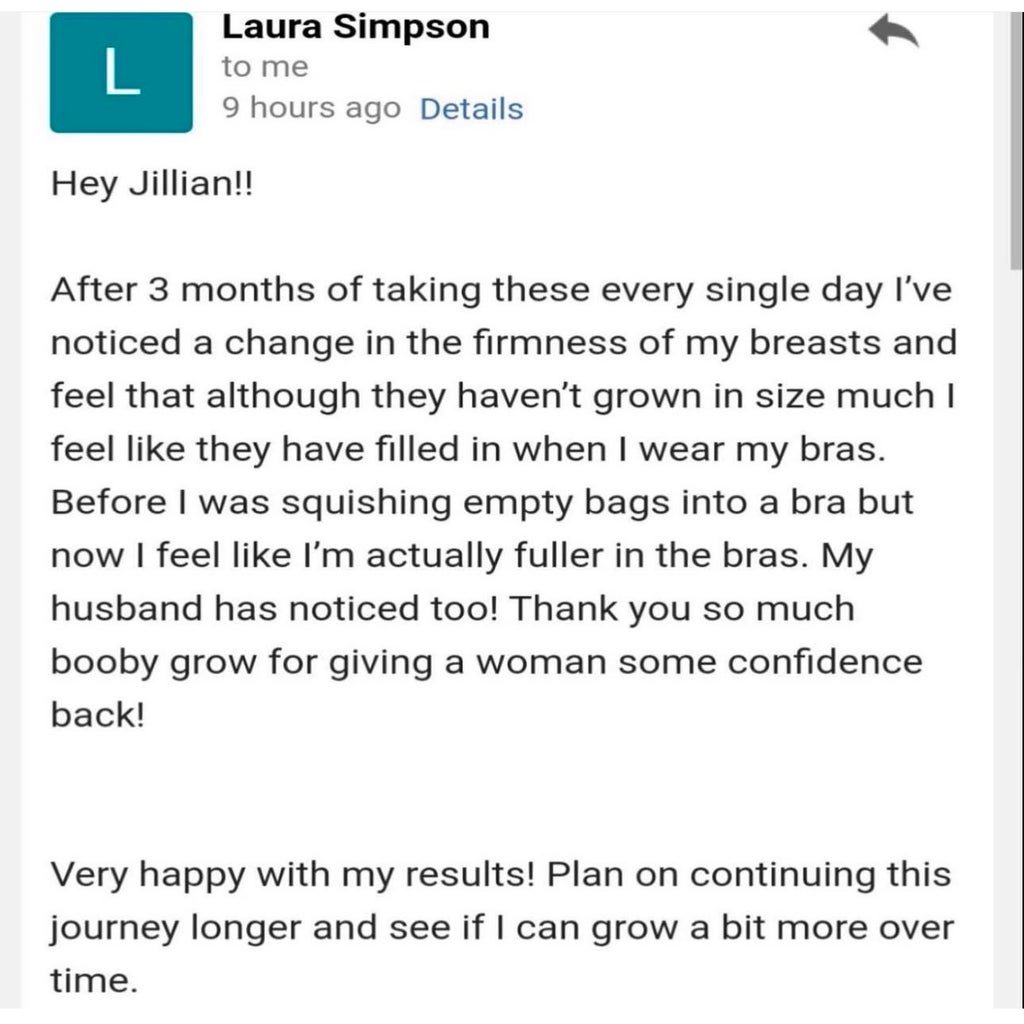
Task: Click the line starting "Before I was squishing"
Action: click(x=481, y=502)
